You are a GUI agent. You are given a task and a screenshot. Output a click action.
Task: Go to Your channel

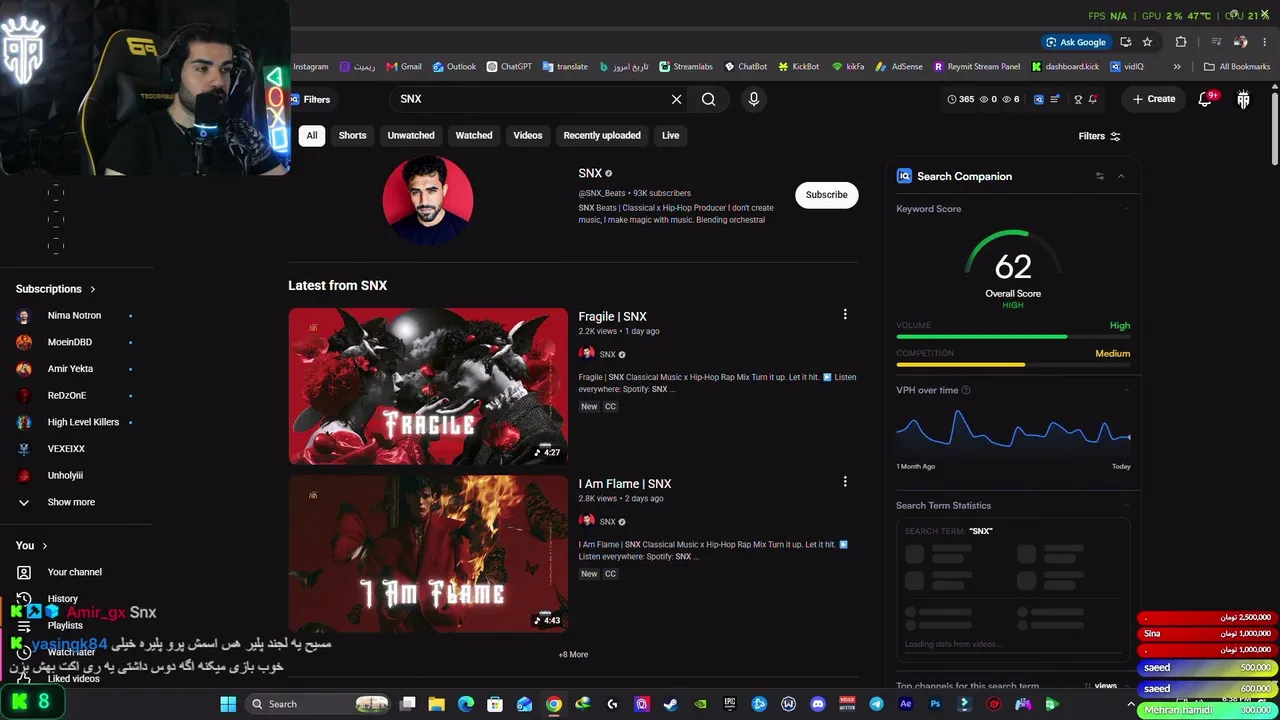(74, 572)
